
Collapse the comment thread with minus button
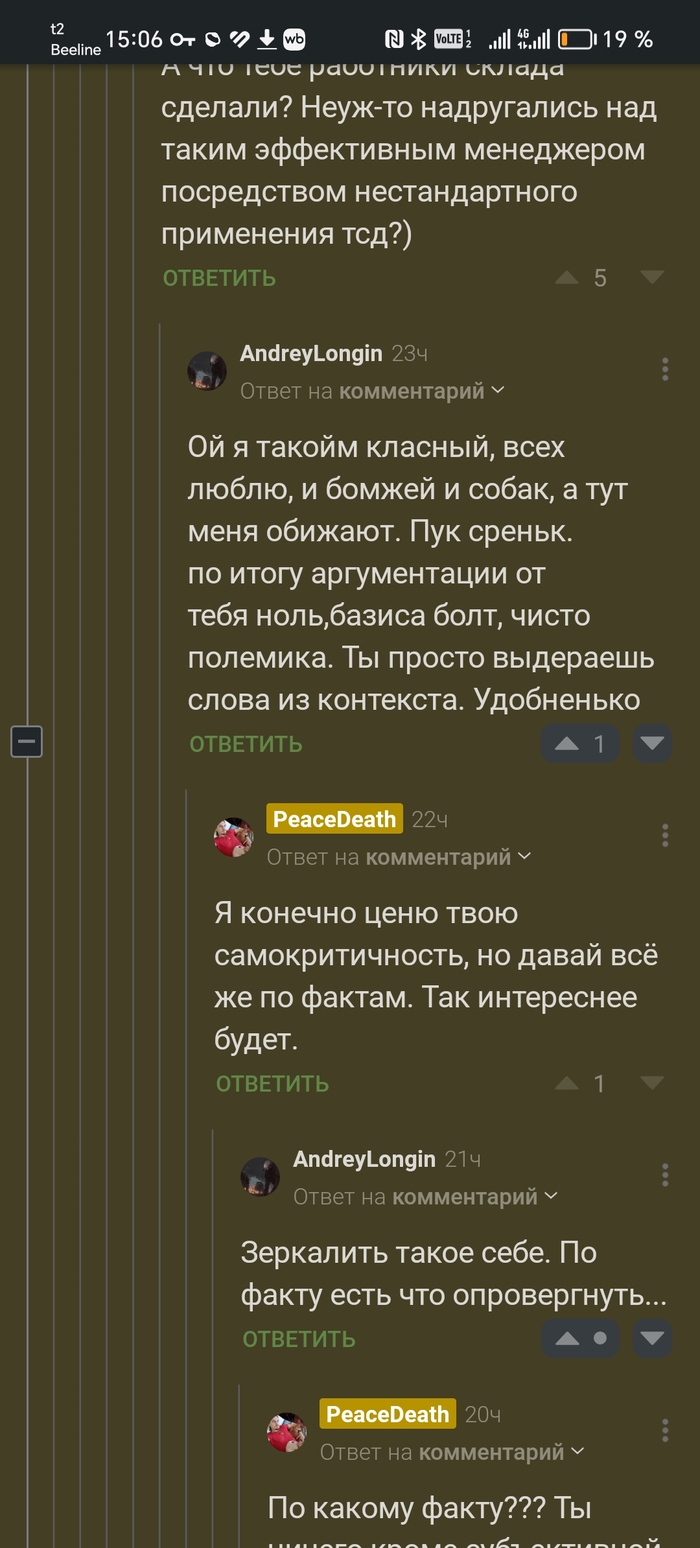[27, 742]
